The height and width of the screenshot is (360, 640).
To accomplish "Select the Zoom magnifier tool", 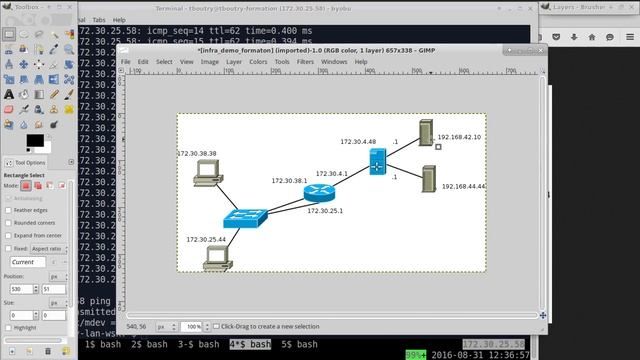I will [69, 49].
